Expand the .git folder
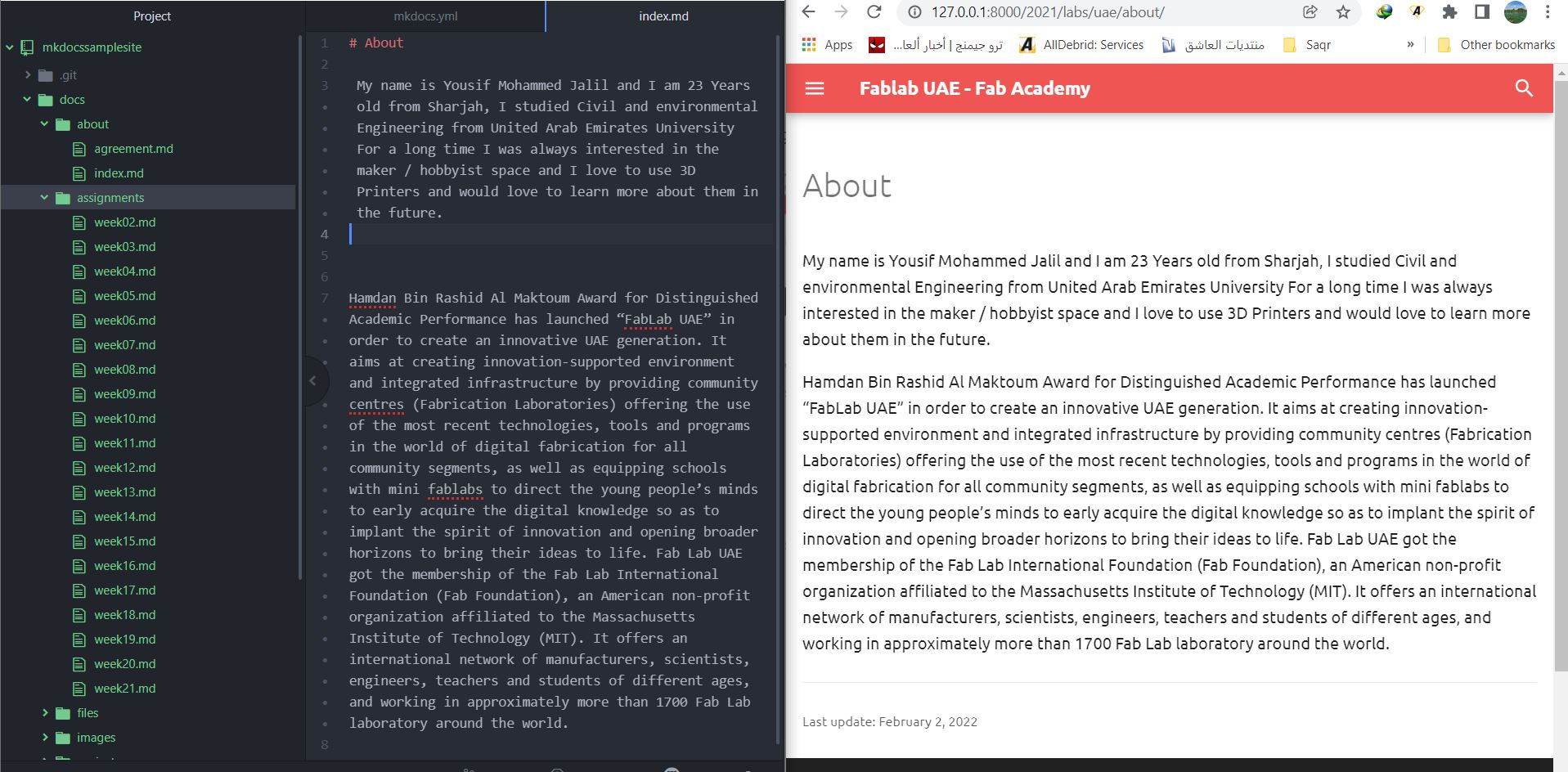Viewport: 1568px width, 772px height. coord(27,75)
